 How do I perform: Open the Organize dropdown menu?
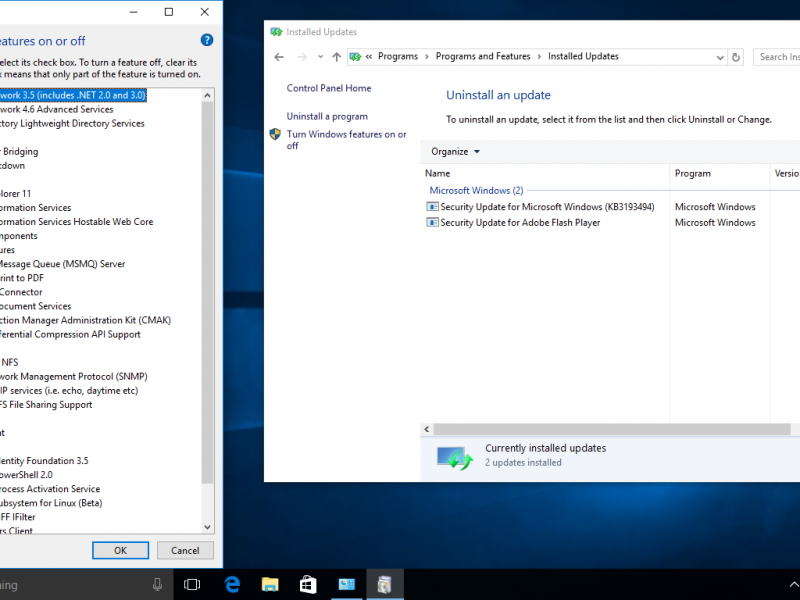[455, 152]
